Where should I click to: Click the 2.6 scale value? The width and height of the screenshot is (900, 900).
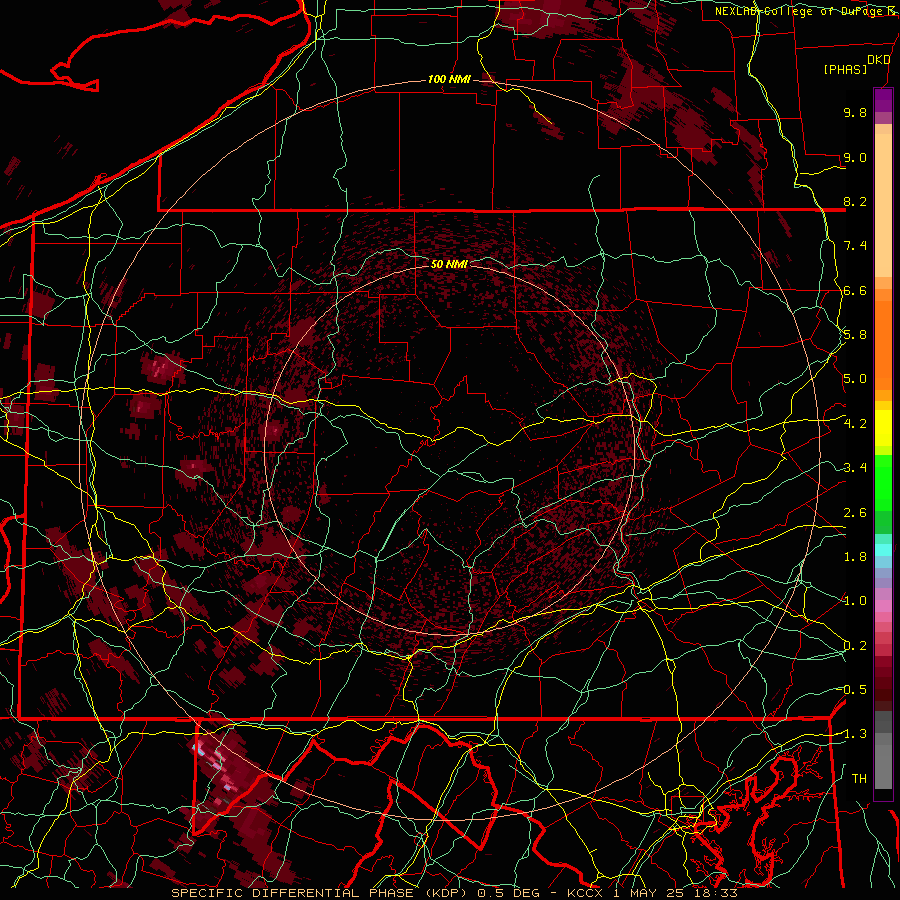coord(855,513)
